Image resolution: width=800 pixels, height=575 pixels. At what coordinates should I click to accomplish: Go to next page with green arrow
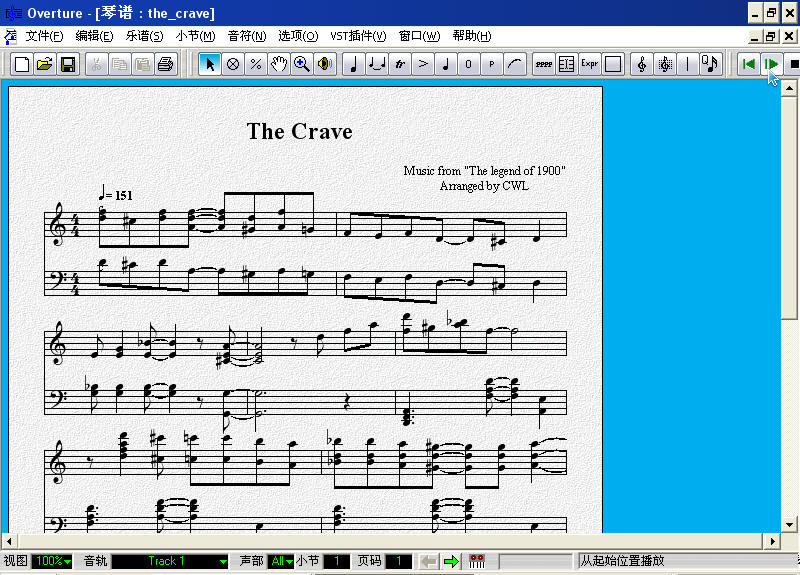(451, 562)
